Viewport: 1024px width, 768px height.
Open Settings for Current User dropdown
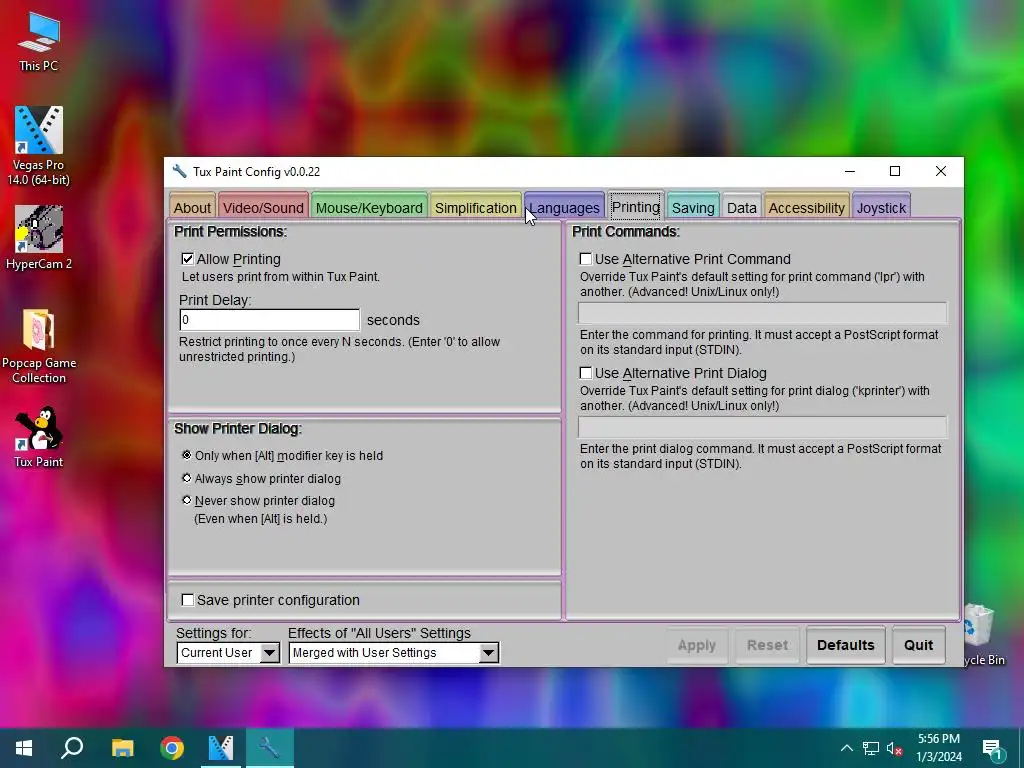tap(229, 652)
